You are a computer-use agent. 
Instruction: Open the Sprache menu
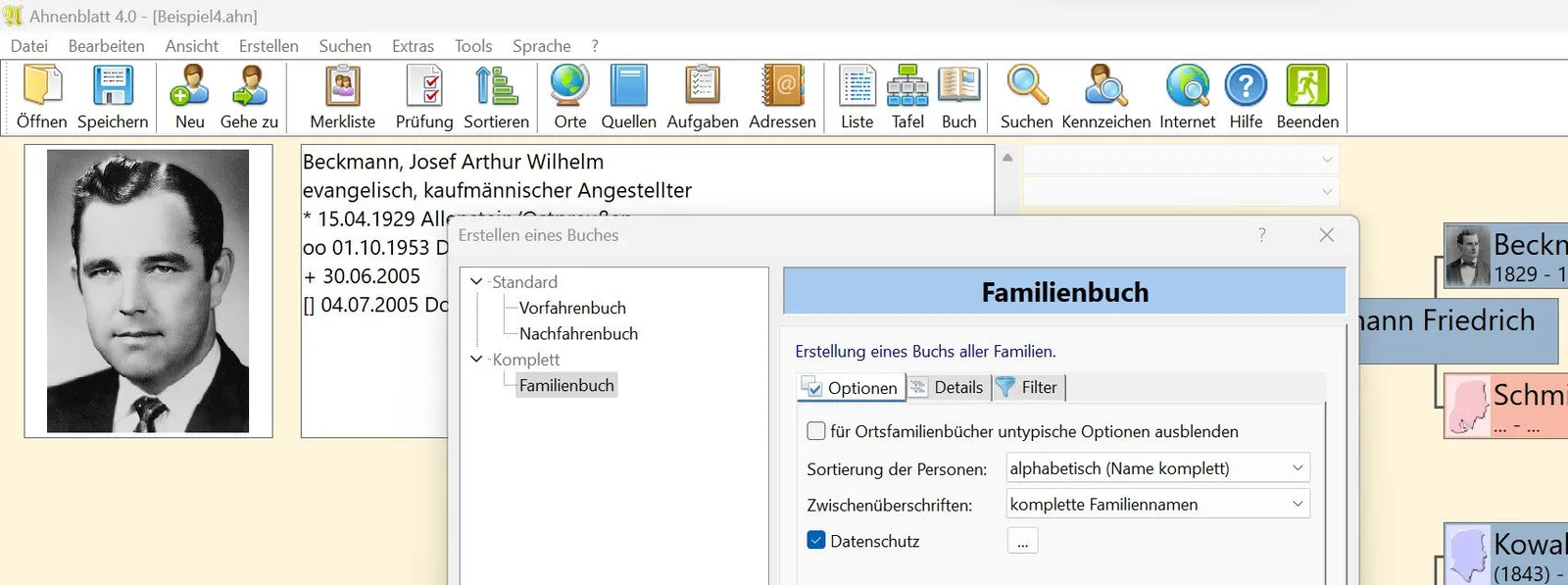click(x=541, y=46)
